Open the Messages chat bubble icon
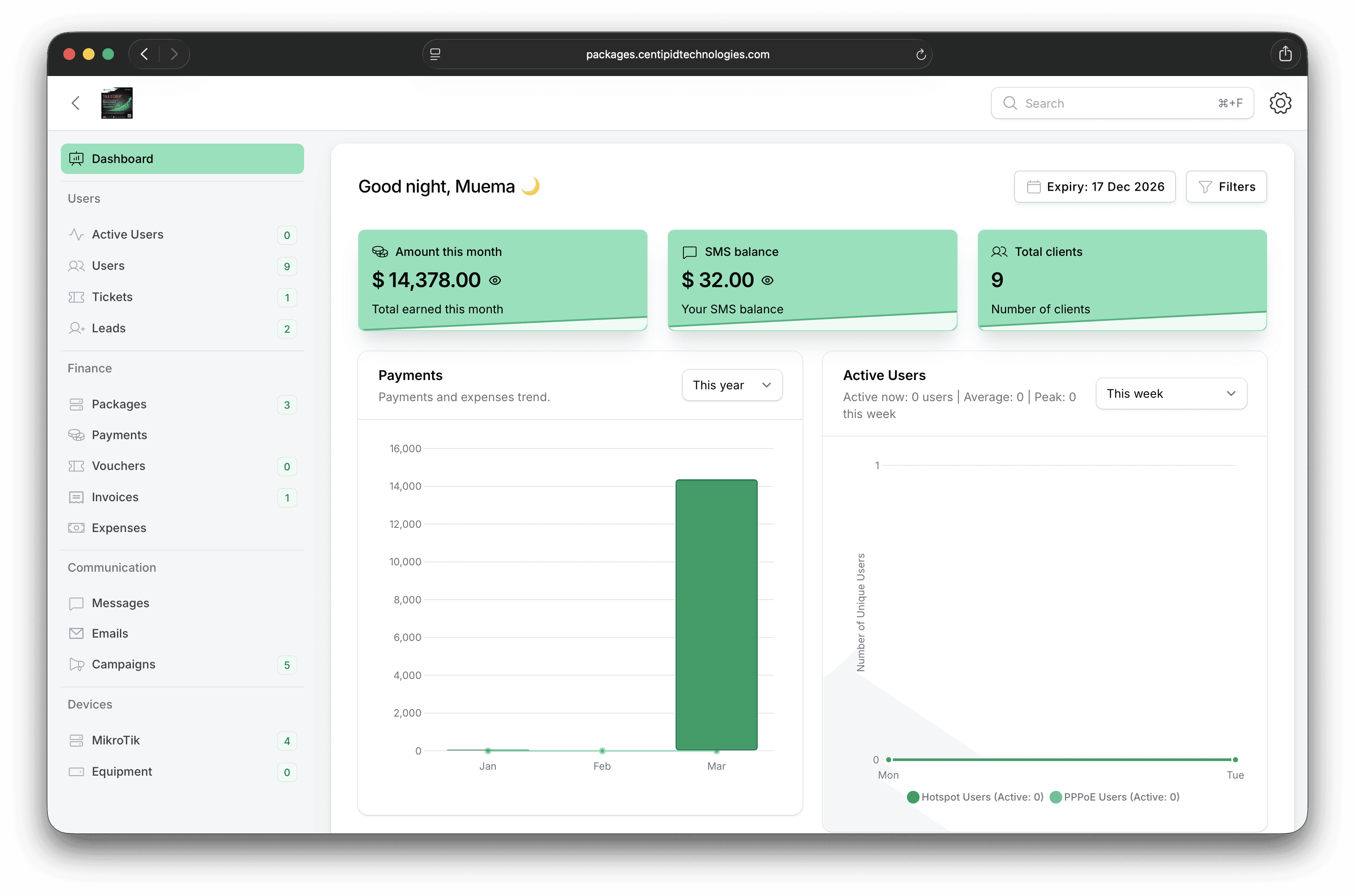Viewport: 1355px width, 896px height. tap(76, 603)
